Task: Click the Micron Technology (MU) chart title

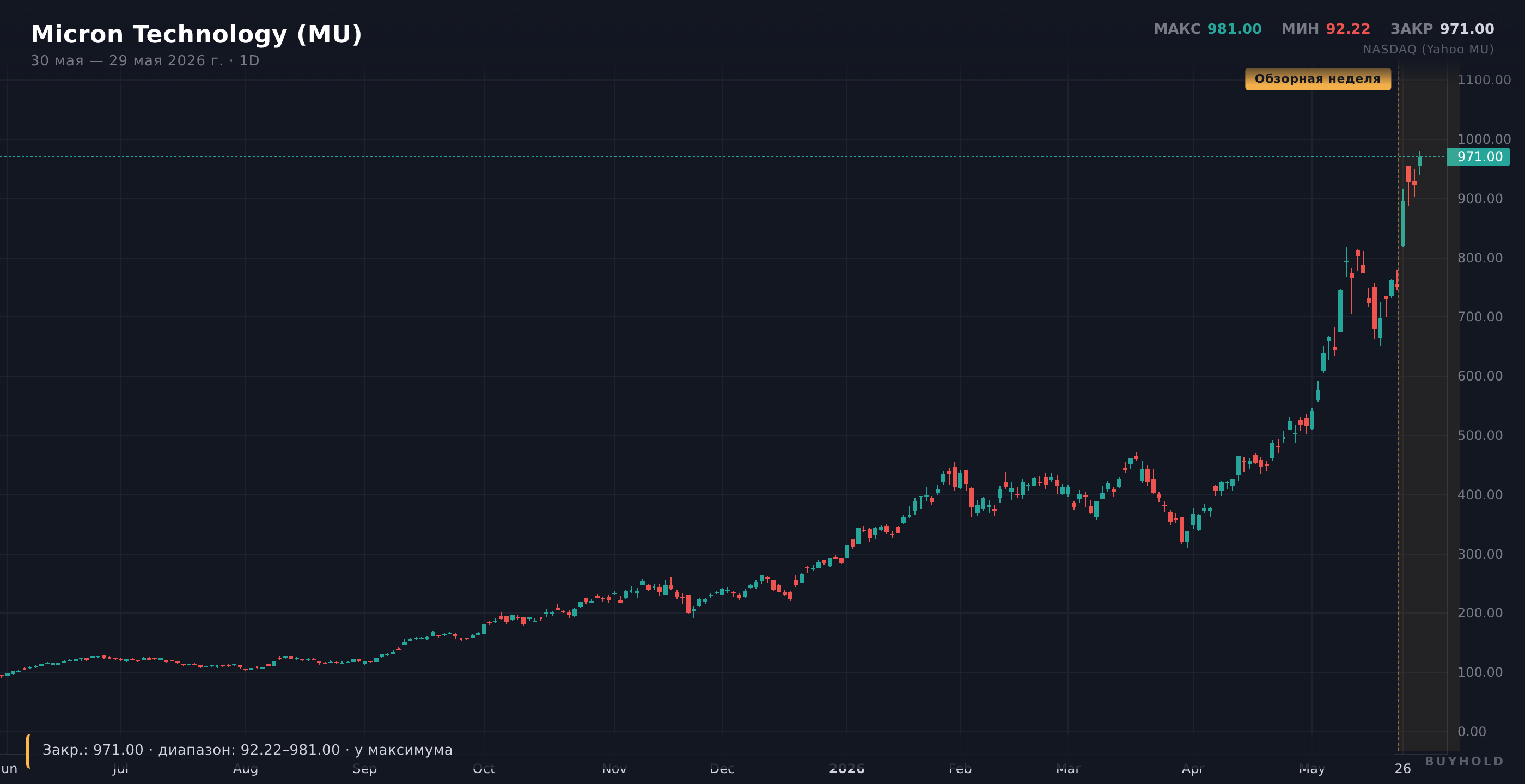Action: pos(196,34)
